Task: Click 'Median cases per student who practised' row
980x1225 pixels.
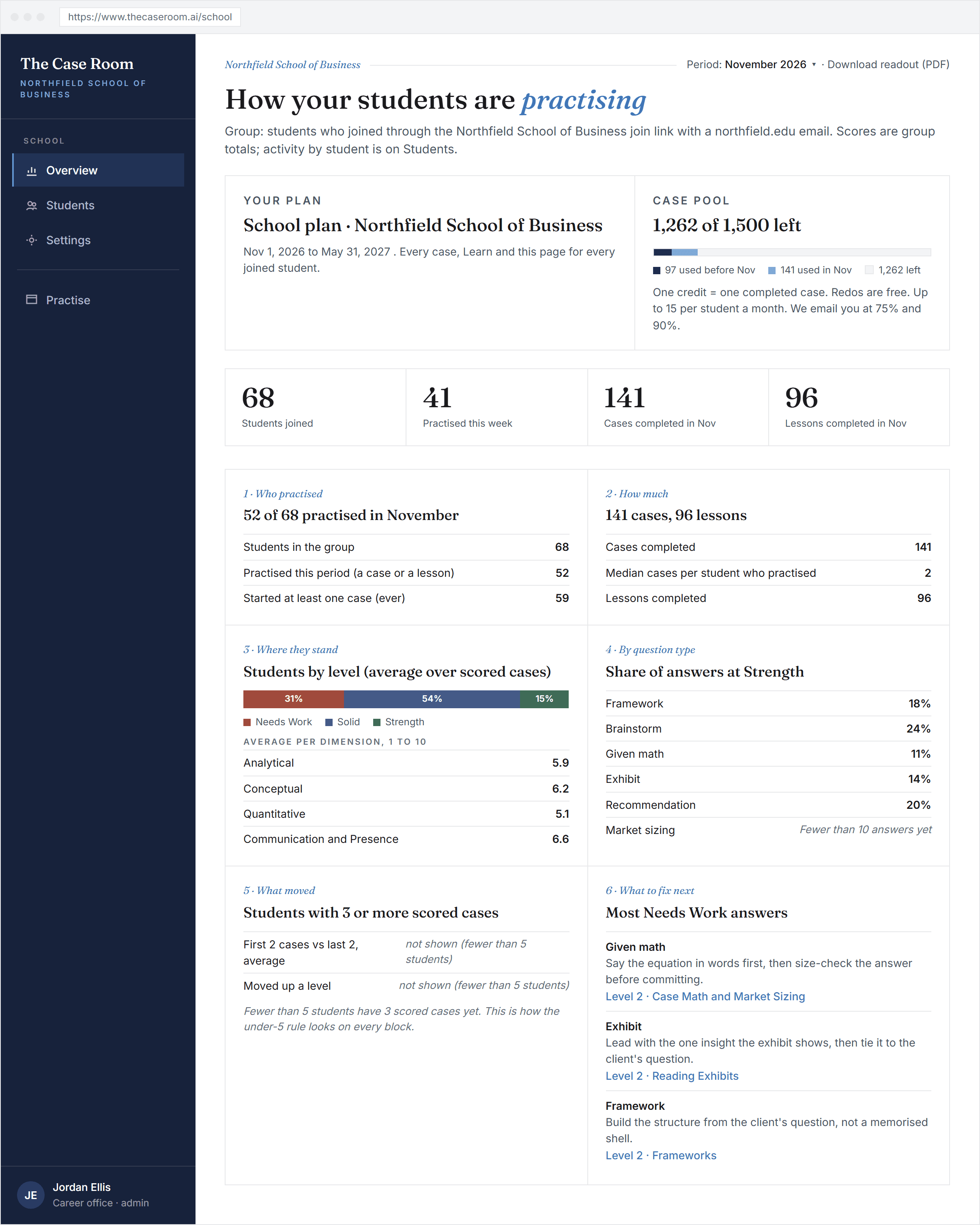Action: point(768,573)
